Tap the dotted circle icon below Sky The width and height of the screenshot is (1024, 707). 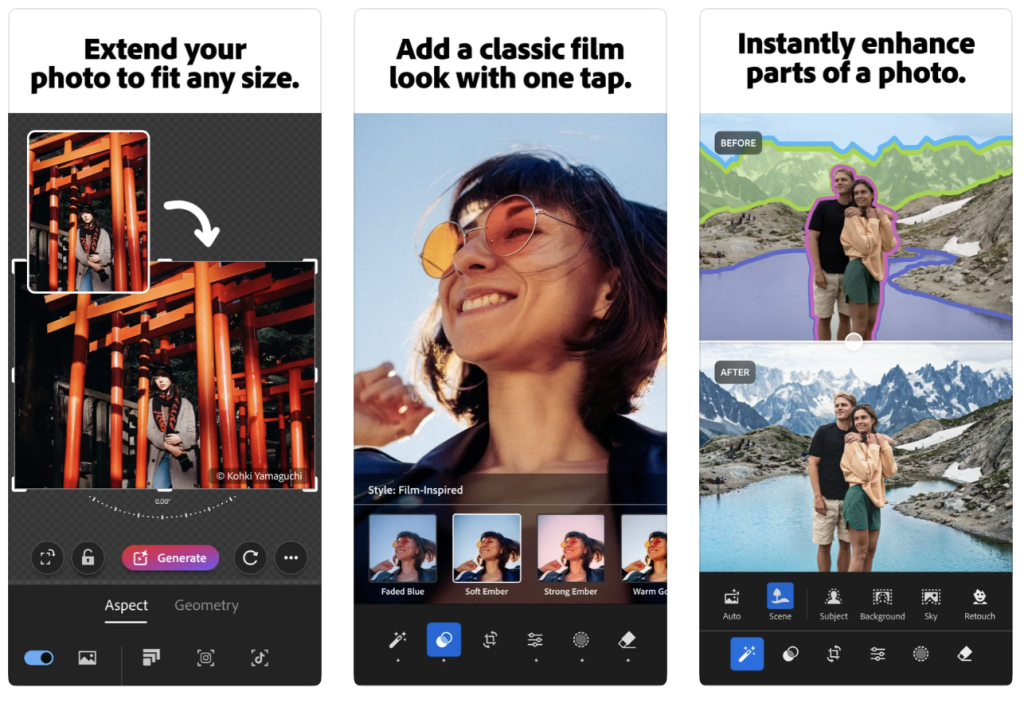coord(921,653)
